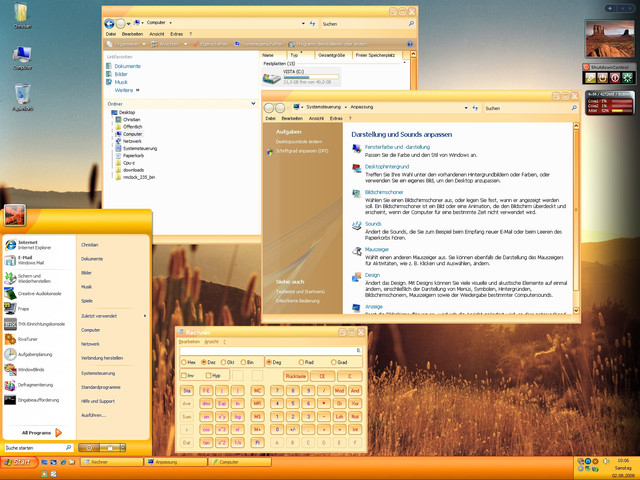This screenshot has height=480, width=640.
Task: Click the Rücktaste button in Rechner
Action: [296, 376]
